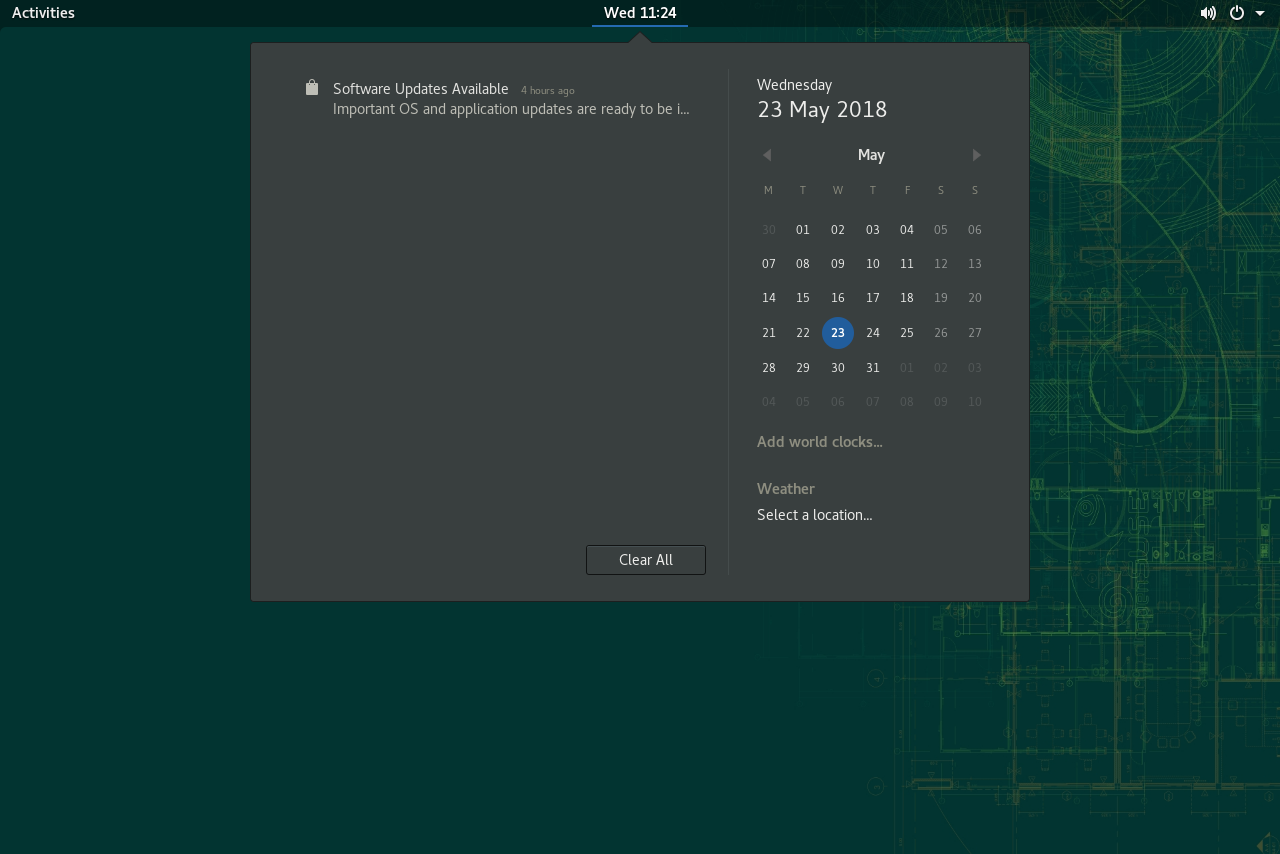Image resolution: width=1280 pixels, height=854 pixels.
Task: Open Add world clocks link
Action: click(819, 442)
